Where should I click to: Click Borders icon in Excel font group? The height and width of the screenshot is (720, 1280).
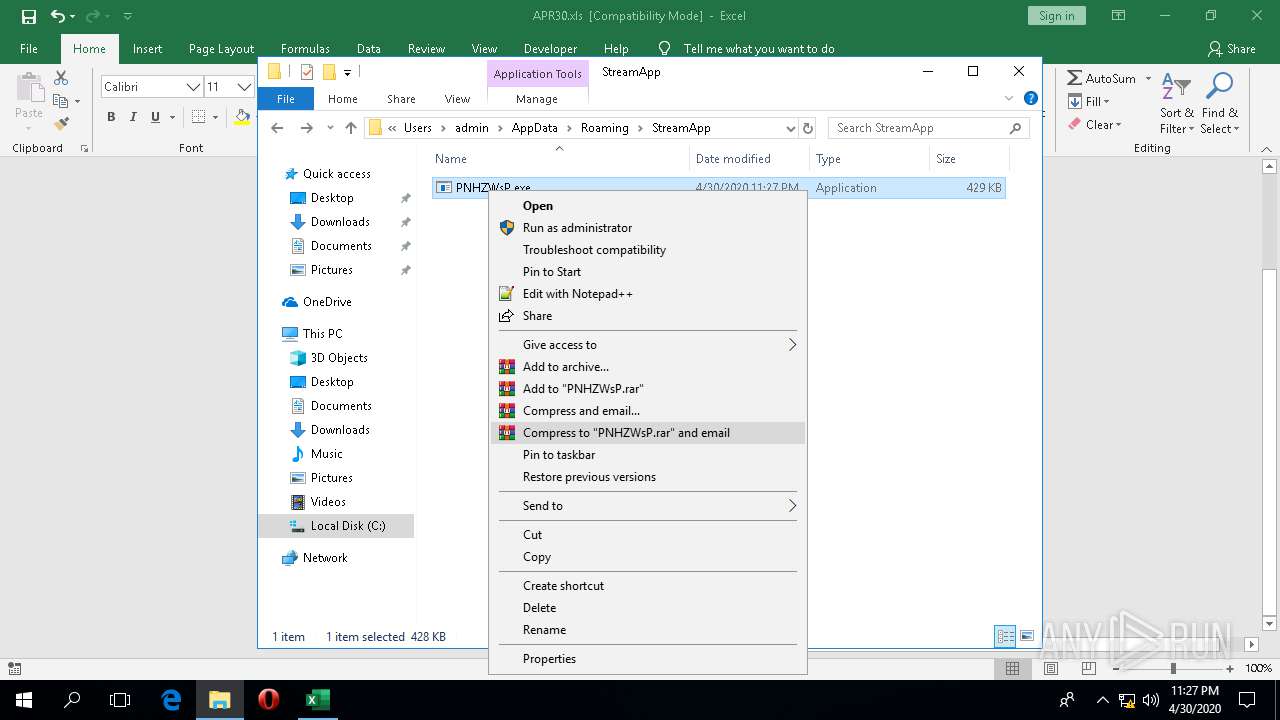(198, 117)
